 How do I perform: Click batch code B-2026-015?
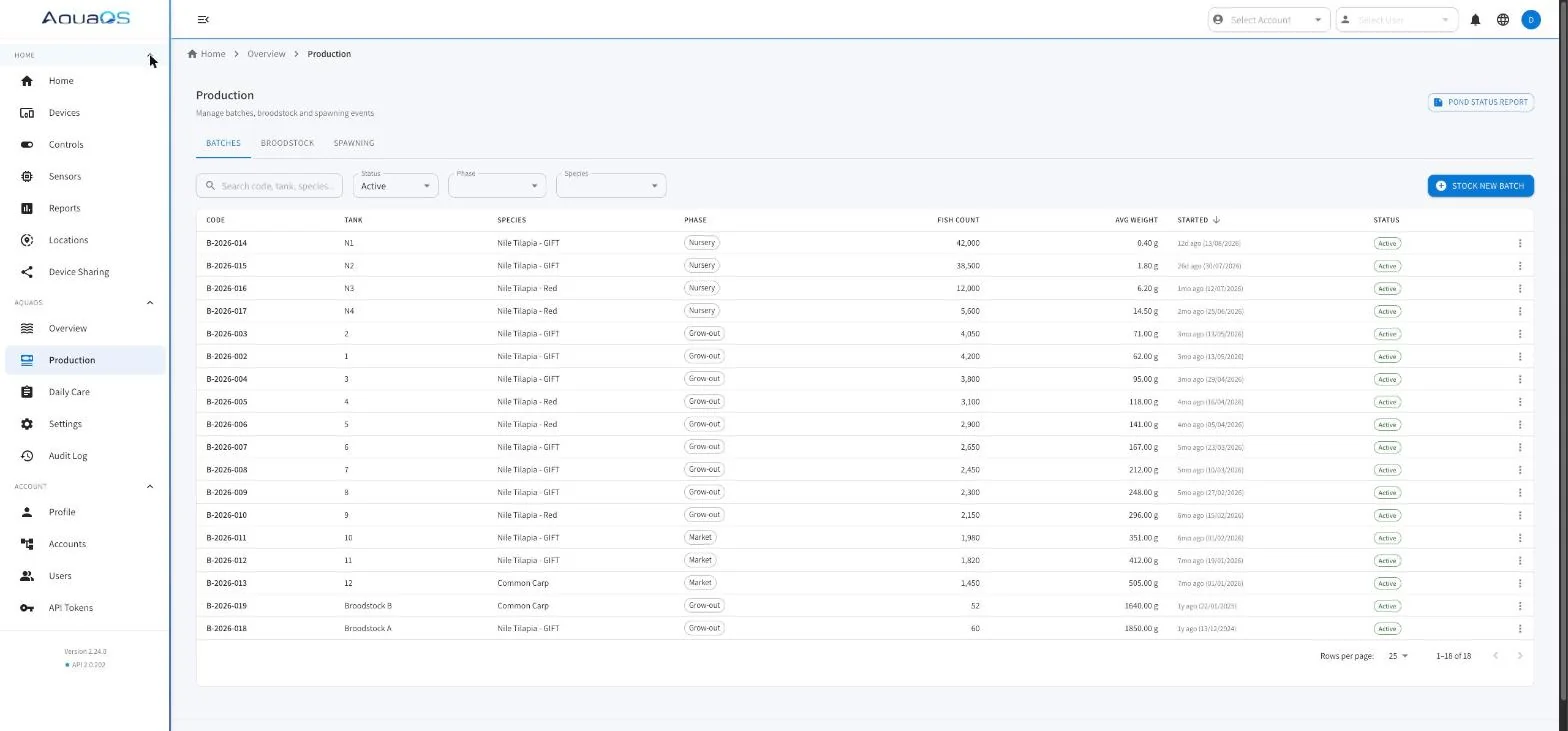coord(226,266)
